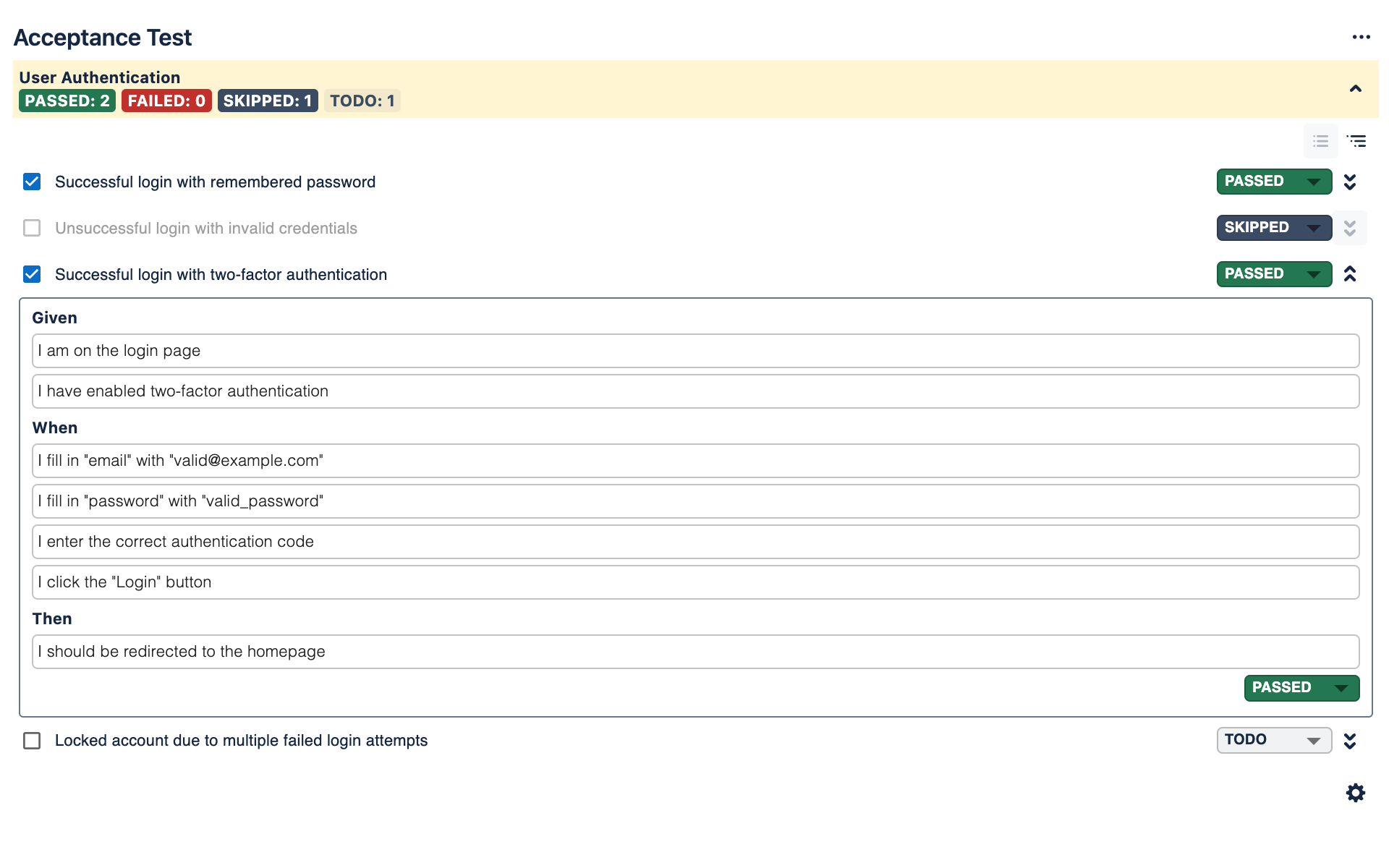Viewport: 1389px width, 868px height.
Task: Expand remembered password scenario details
Action: [1350, 182]
